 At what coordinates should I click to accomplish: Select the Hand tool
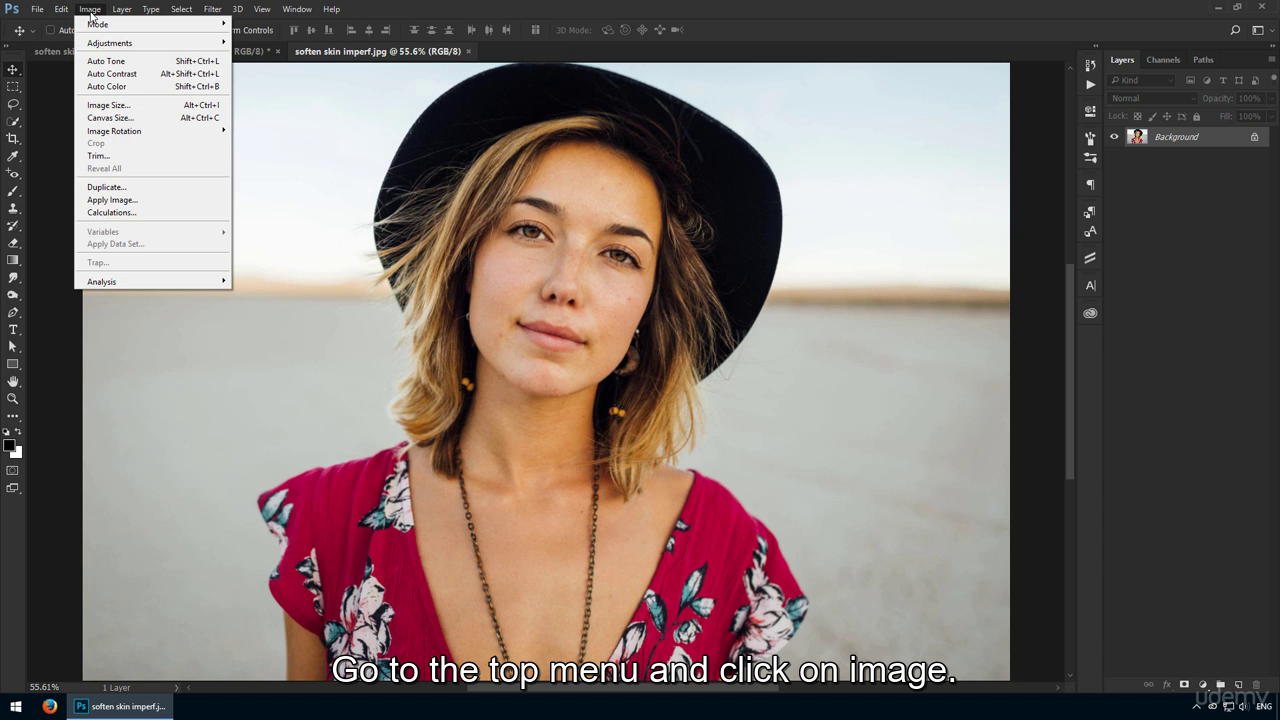13,381
